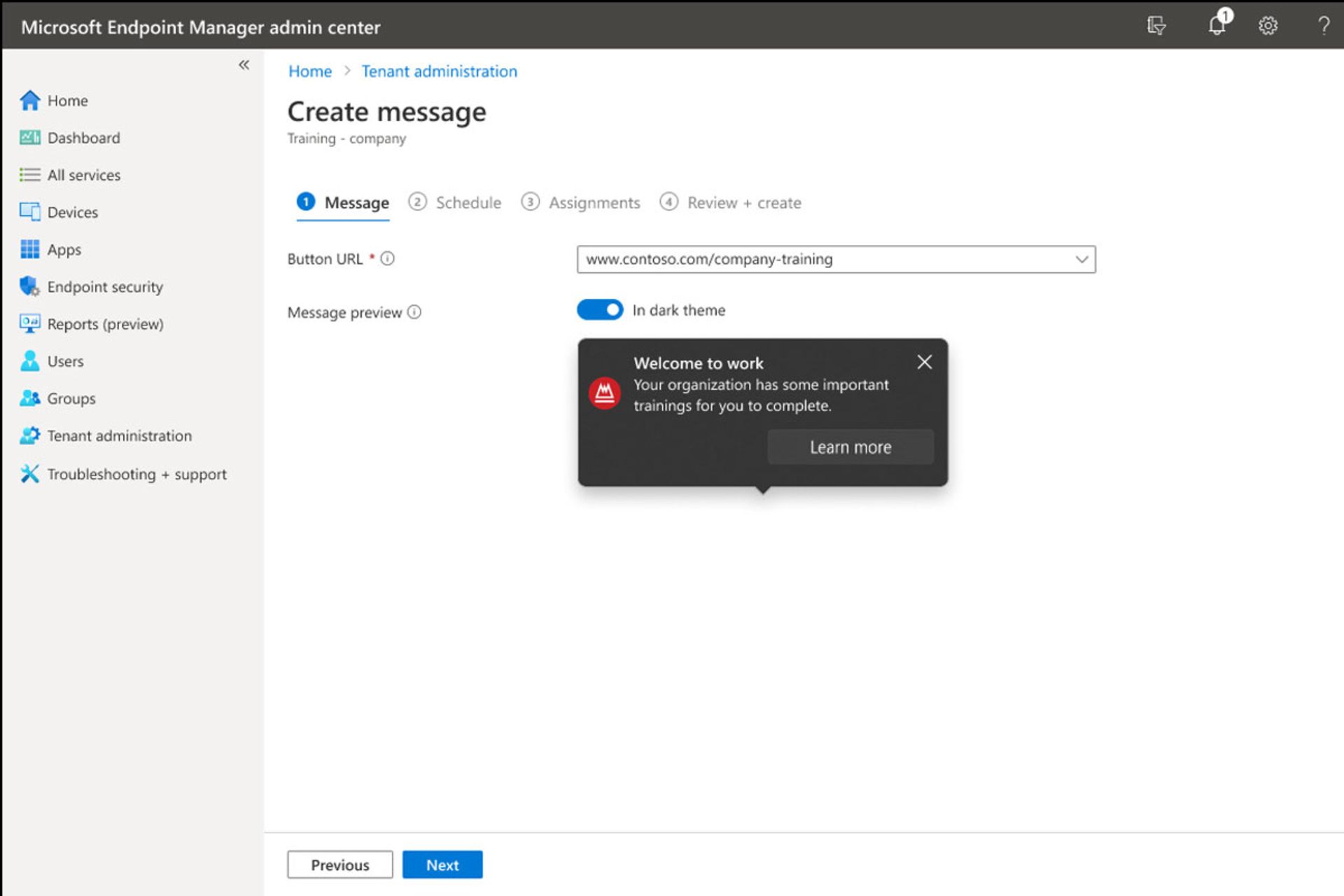Image resolution: width=1344 pixels, height=896 pixels.
Task: Toggle the In dark theme switch
Action: coord(600,310)
